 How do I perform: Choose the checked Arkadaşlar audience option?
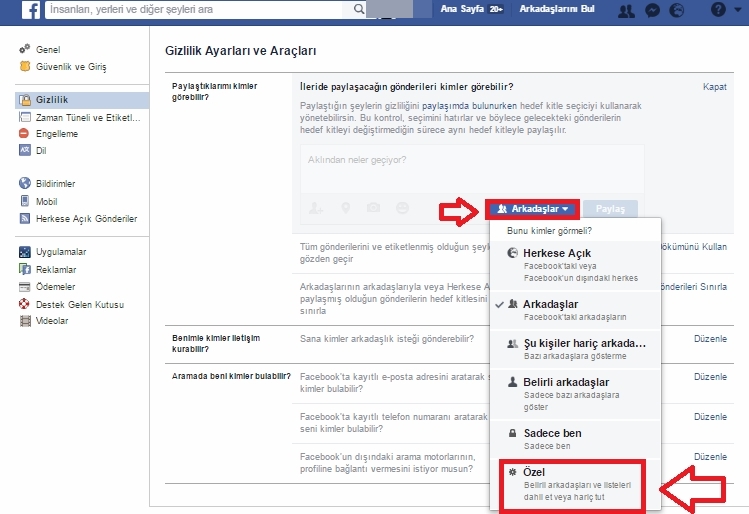[576, 310]
